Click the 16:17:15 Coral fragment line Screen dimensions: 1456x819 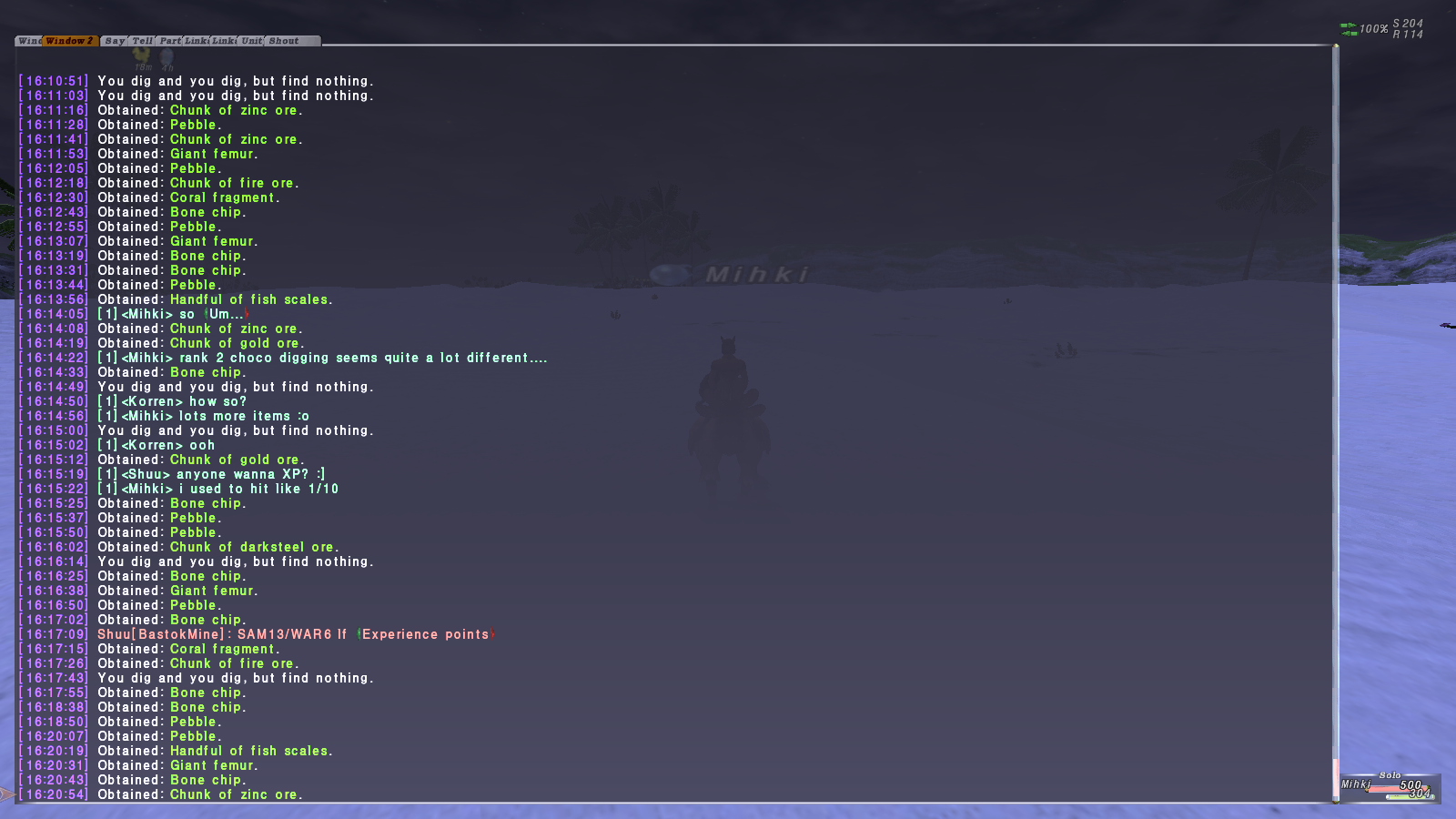coord(149,649)
